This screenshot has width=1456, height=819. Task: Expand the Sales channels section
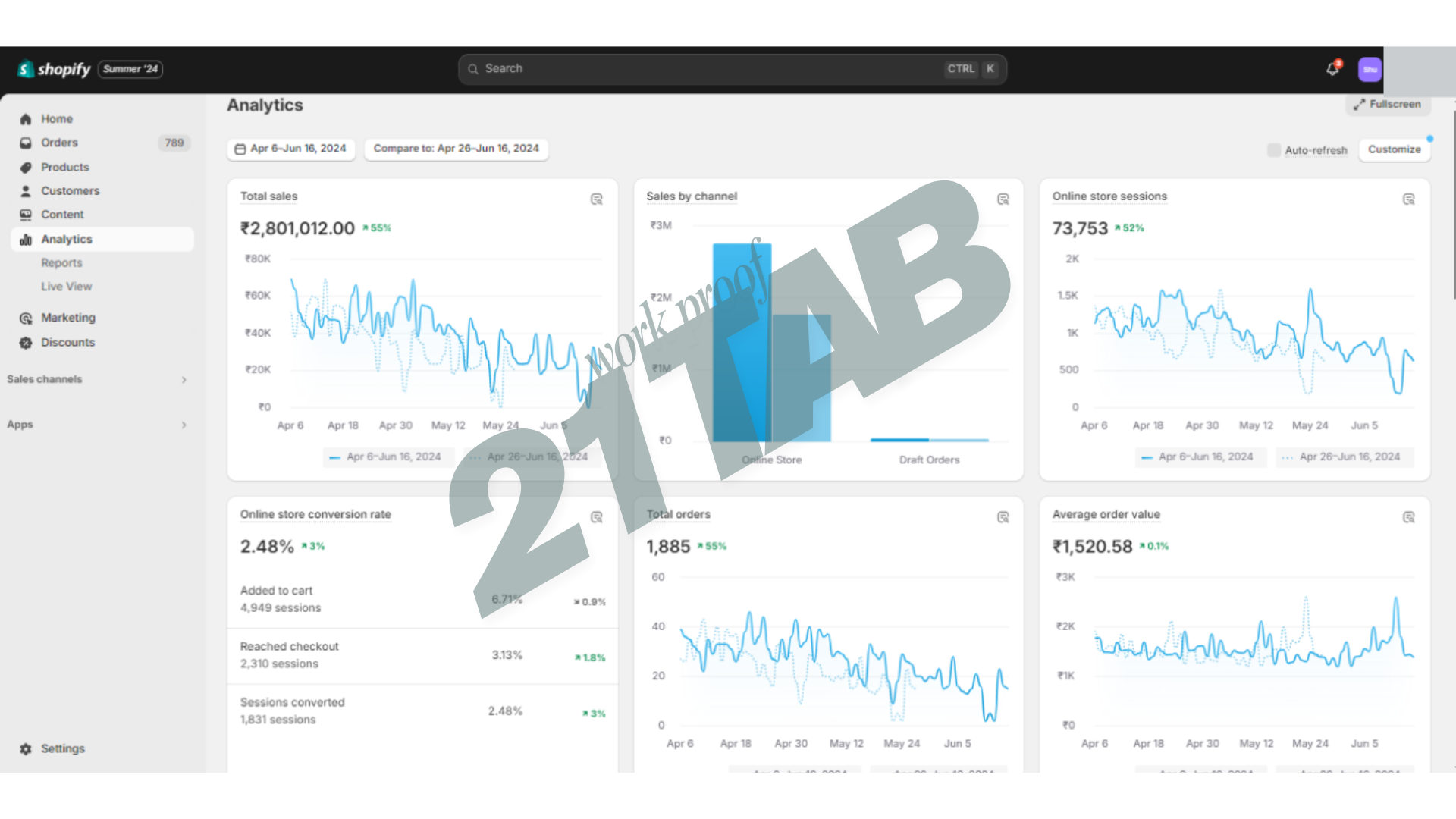coord(184,379)
